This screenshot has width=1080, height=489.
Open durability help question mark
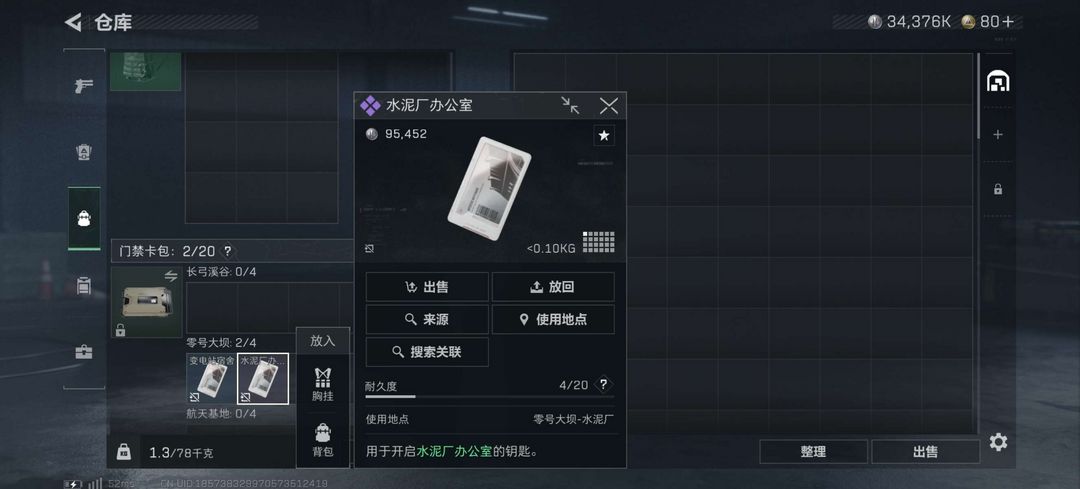(x=604, y=384)
